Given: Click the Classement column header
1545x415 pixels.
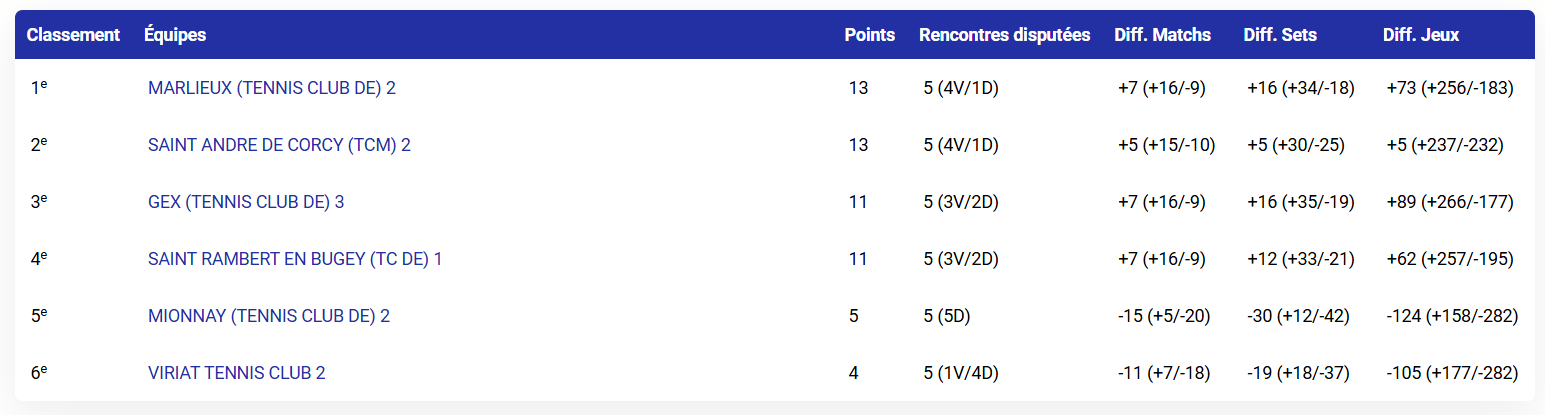Looking at the screenshot, I should 73,35.
